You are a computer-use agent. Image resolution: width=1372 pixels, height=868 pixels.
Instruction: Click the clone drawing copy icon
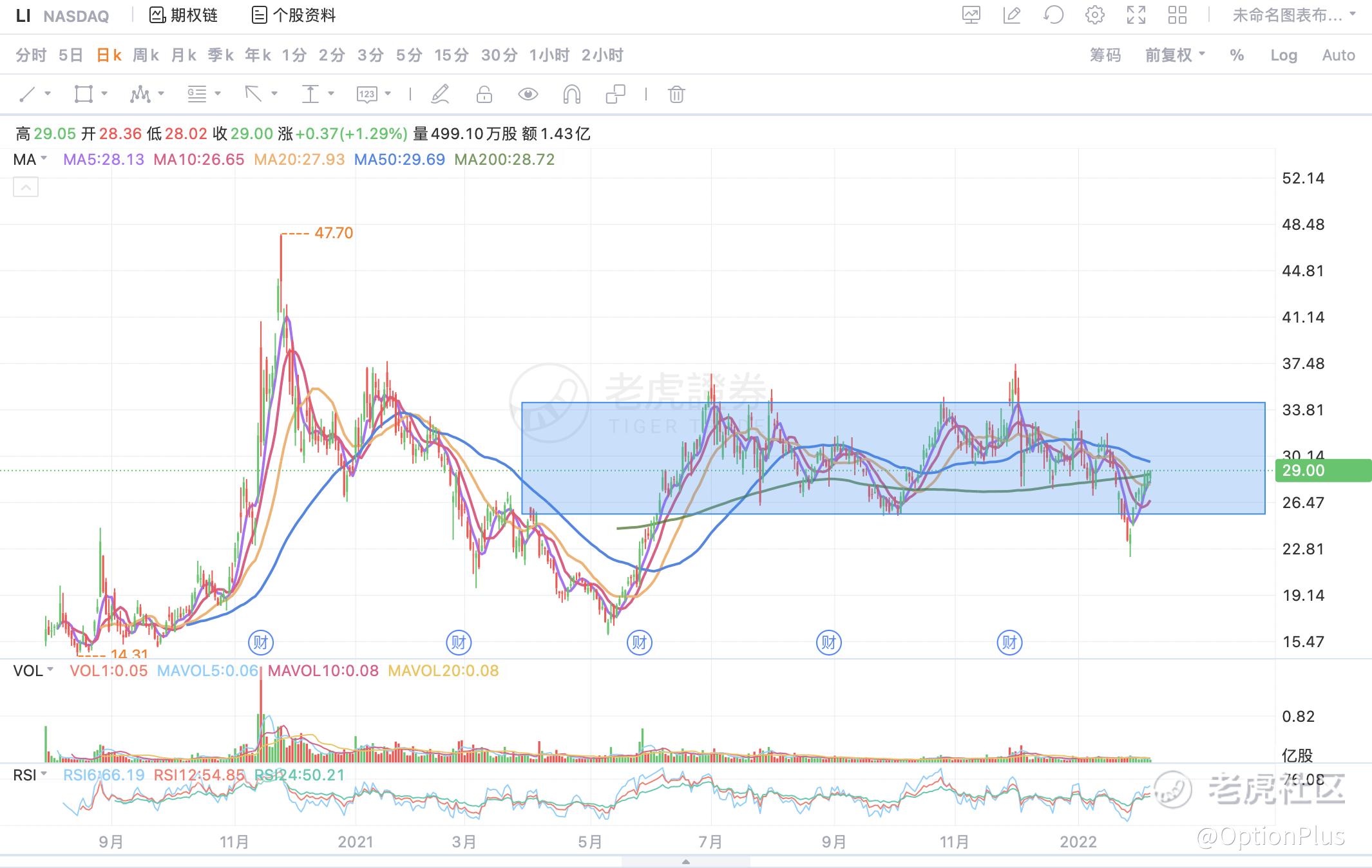[615, 95]
